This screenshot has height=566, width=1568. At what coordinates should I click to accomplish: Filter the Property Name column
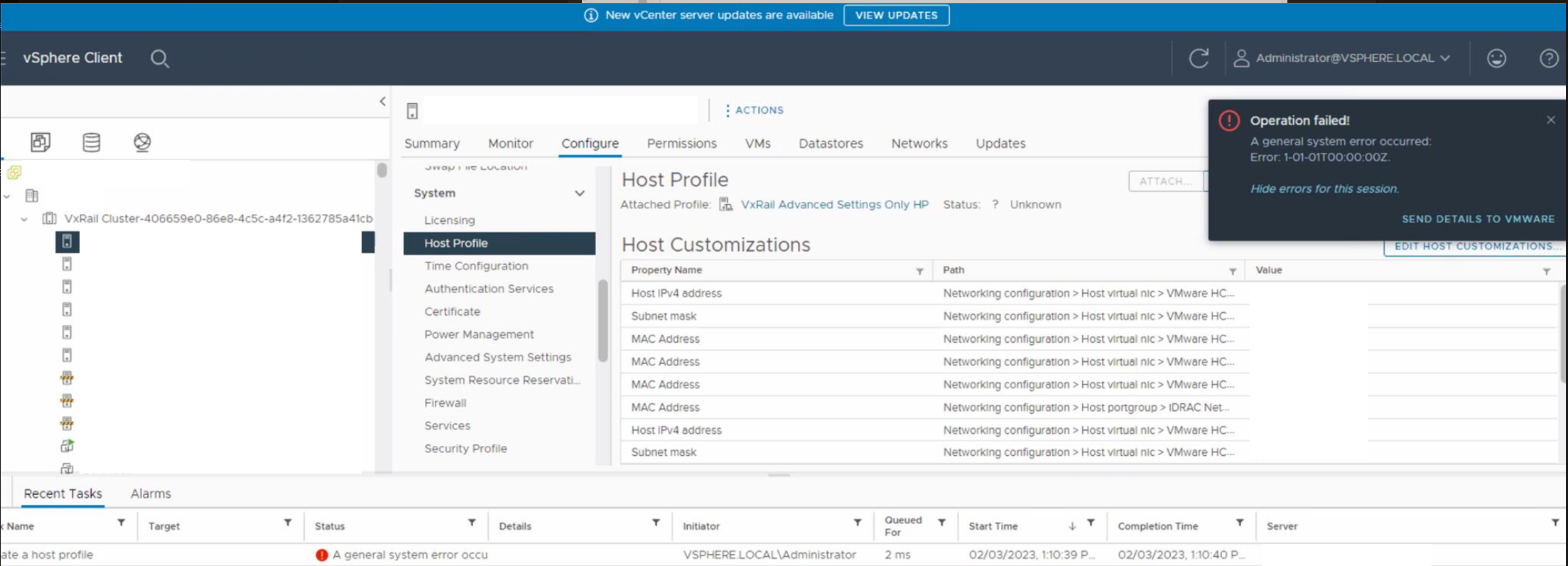click(919, 271)
